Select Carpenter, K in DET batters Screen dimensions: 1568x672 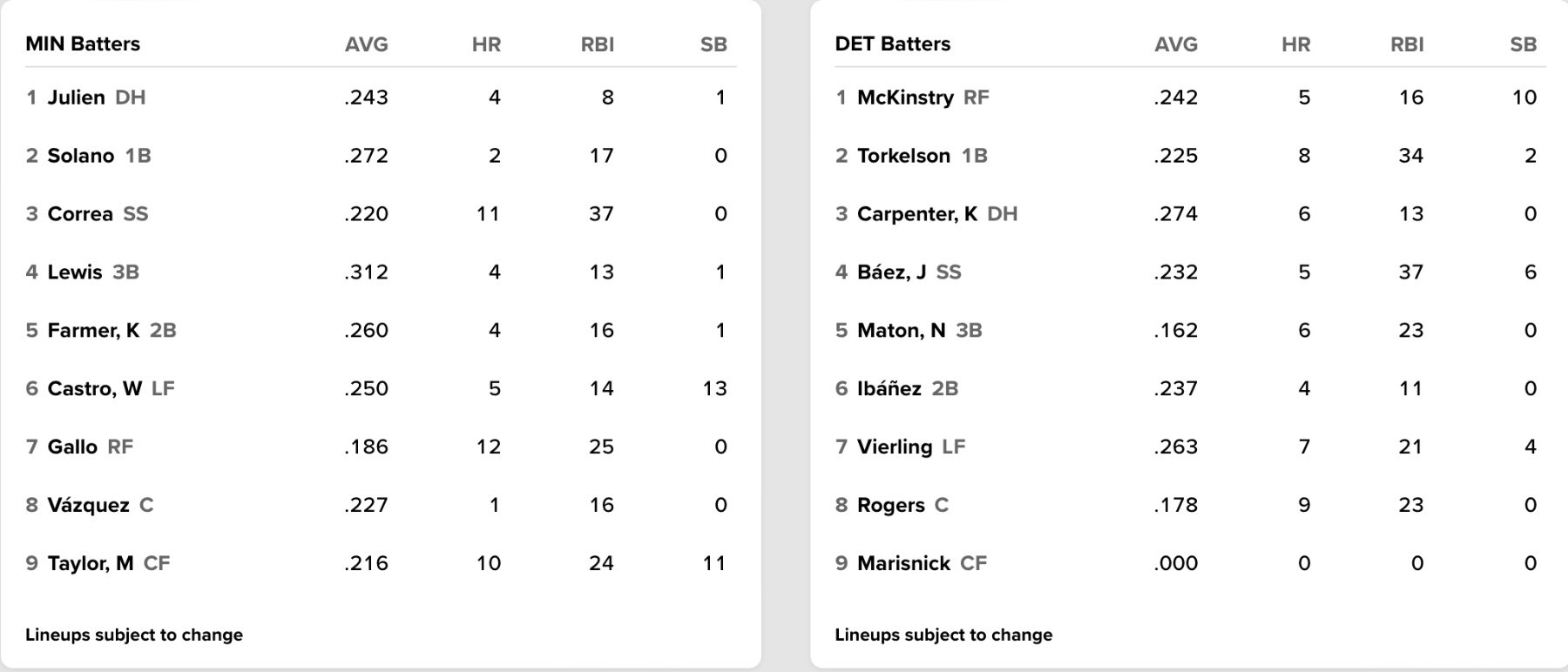tap(916, 214)
